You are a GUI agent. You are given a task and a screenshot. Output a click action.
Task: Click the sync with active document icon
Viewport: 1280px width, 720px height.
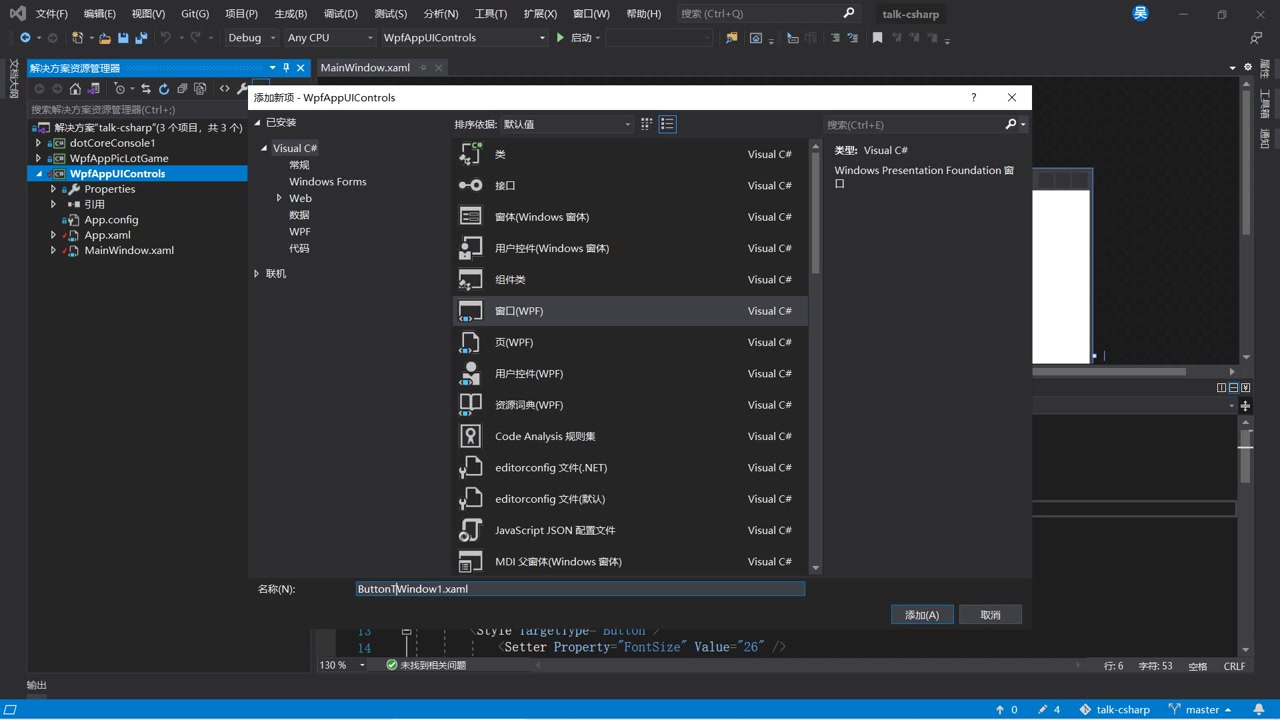[146, 89]
